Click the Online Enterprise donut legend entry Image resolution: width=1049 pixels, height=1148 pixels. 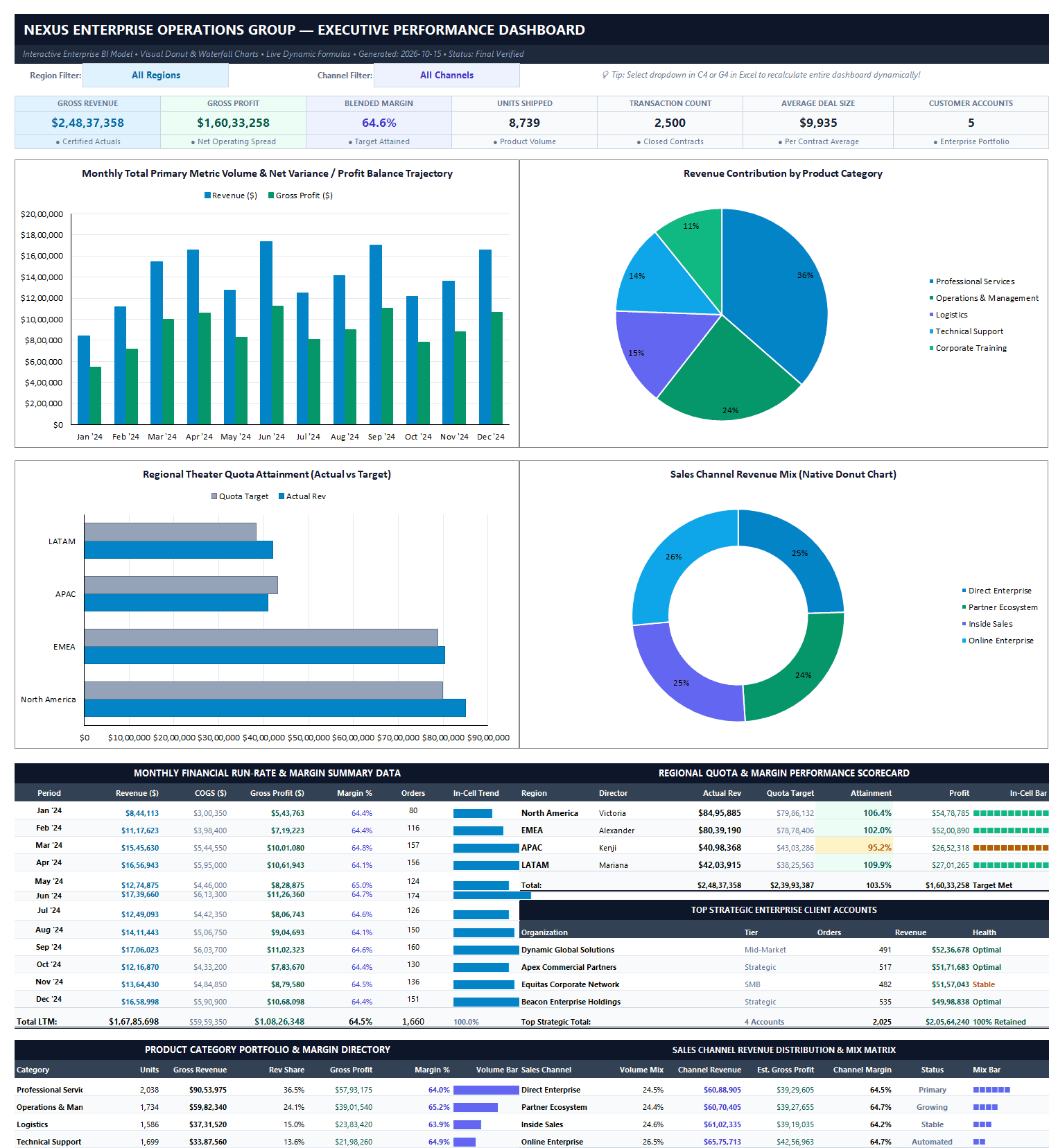point(997,641)
